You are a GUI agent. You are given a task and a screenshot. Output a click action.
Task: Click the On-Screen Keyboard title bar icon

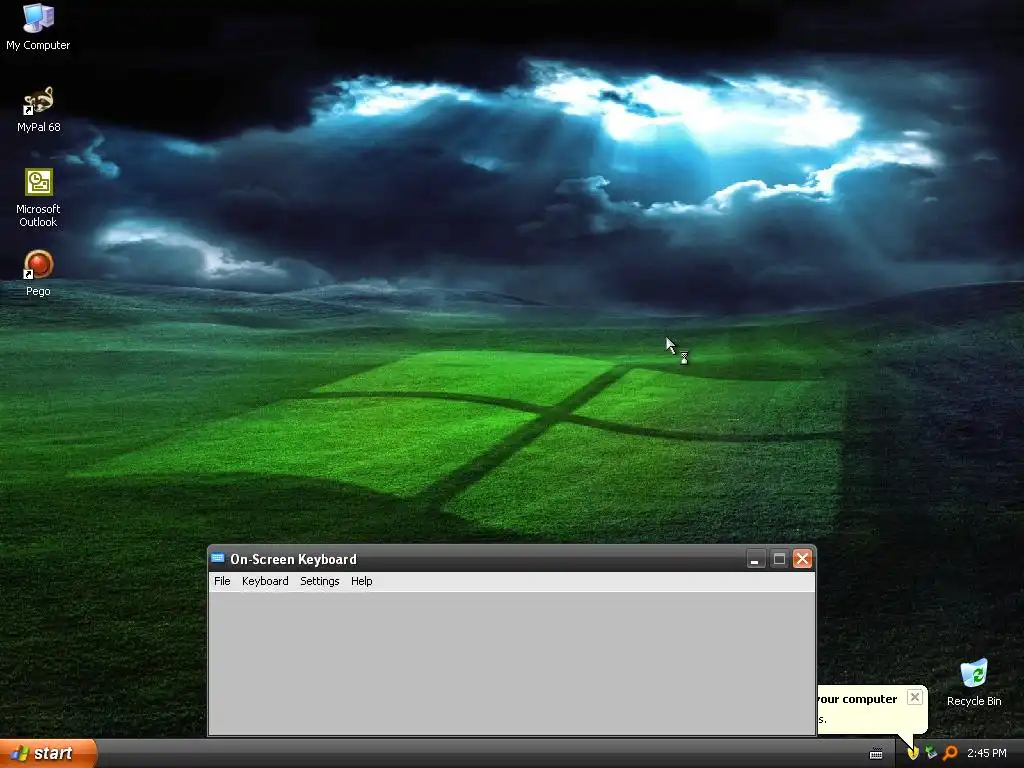pyautogui.click(x=218, y=558)
